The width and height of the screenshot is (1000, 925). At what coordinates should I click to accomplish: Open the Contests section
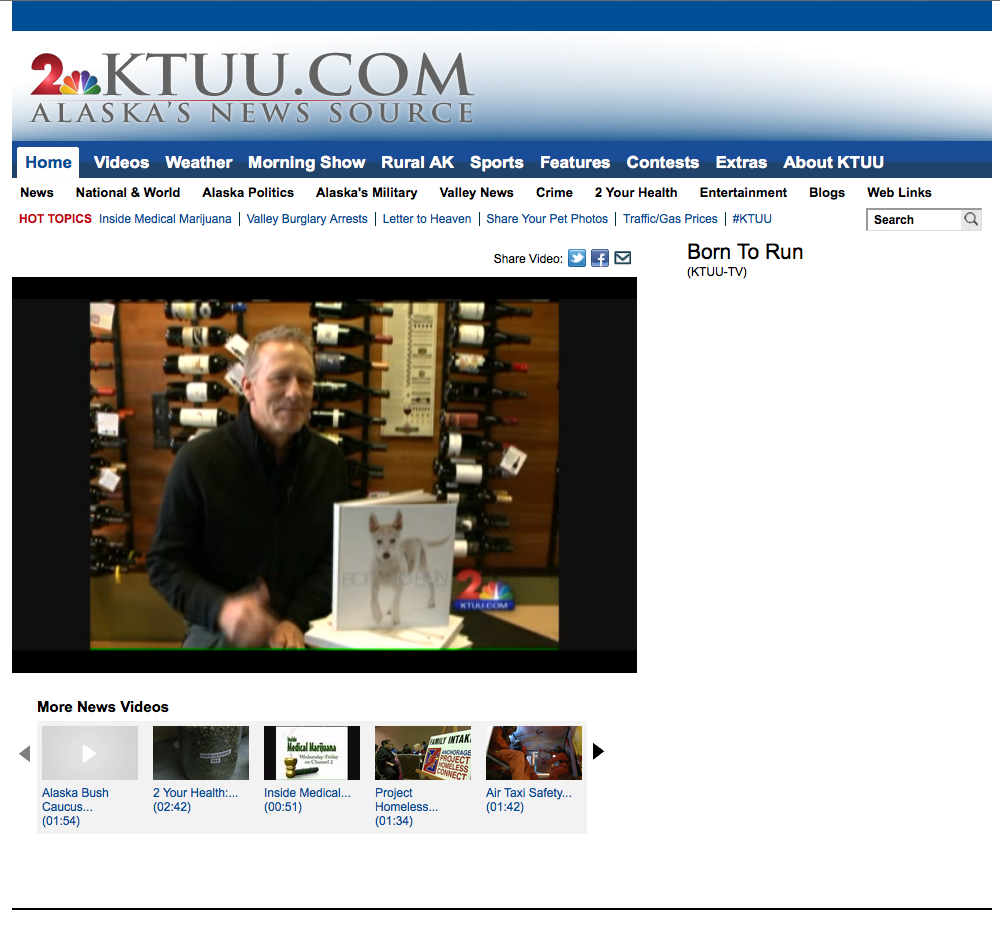(663, 163)
